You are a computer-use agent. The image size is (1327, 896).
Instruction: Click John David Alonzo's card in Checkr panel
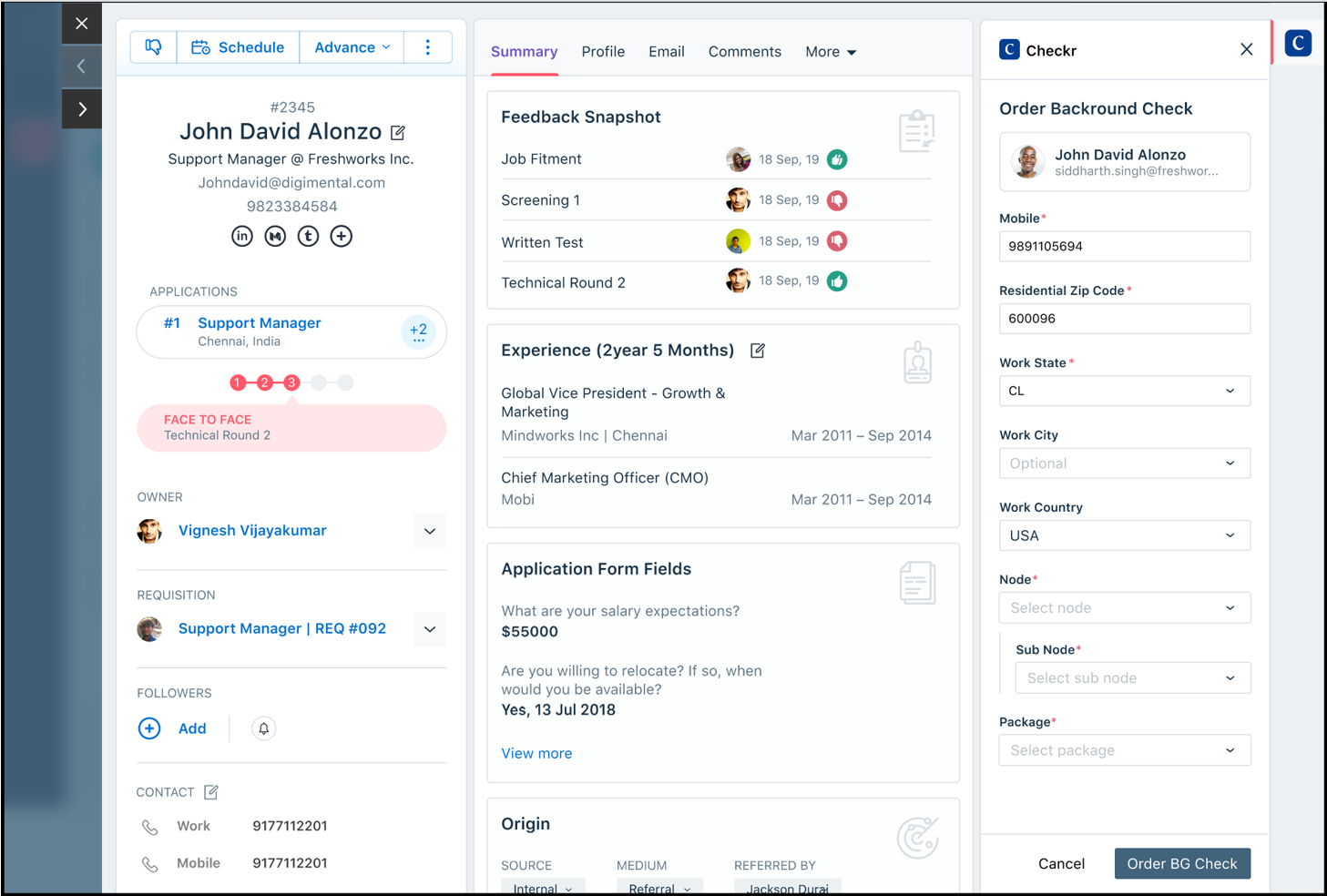[1125, 162]
